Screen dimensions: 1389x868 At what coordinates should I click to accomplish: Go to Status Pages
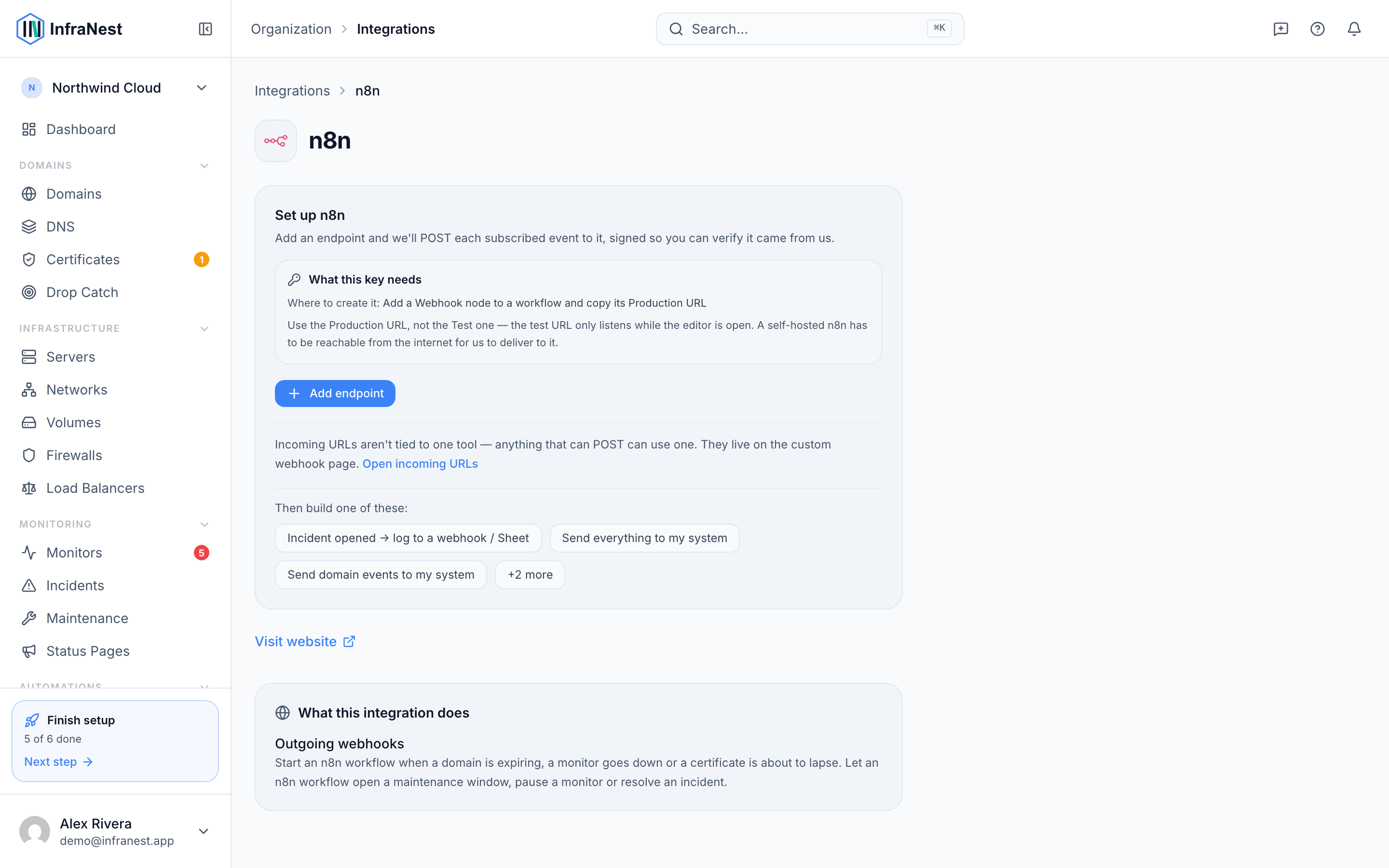pyautogui.click(x=115, y=651)
